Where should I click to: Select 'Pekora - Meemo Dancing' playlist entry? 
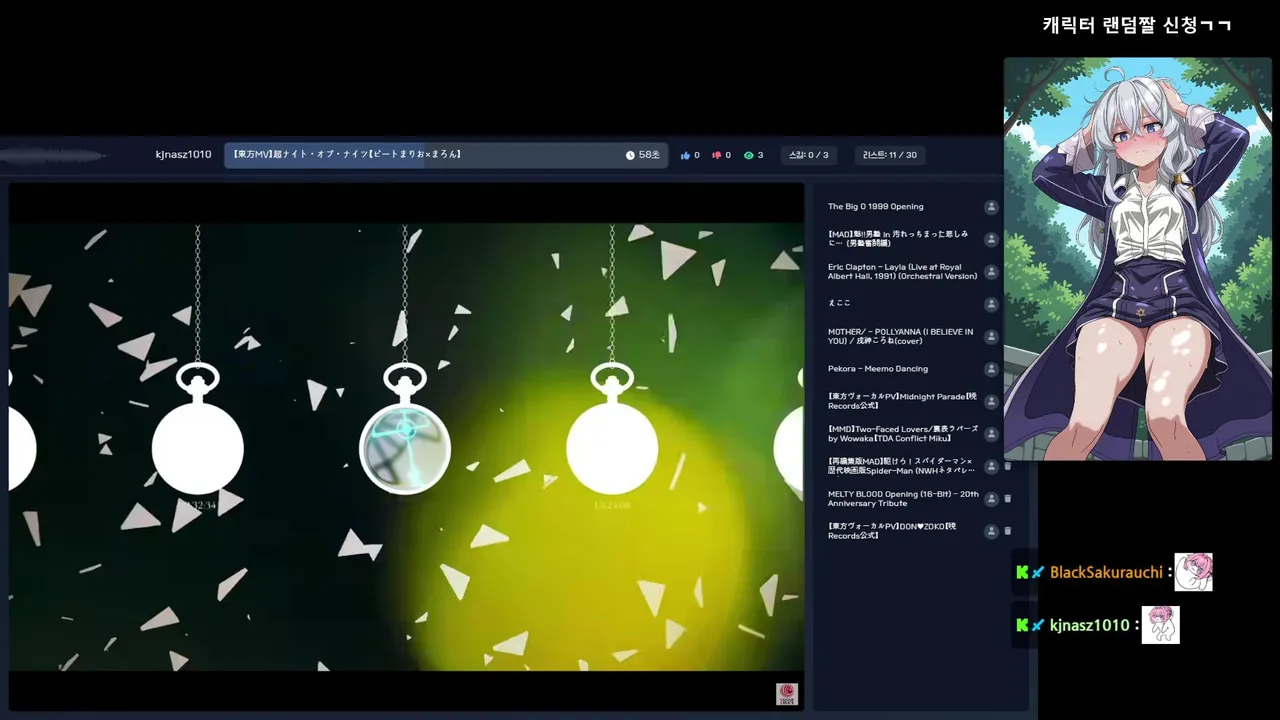pos(878,369)
